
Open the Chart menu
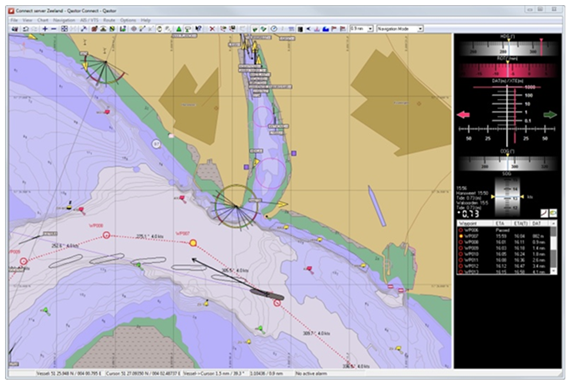point(43,20)
